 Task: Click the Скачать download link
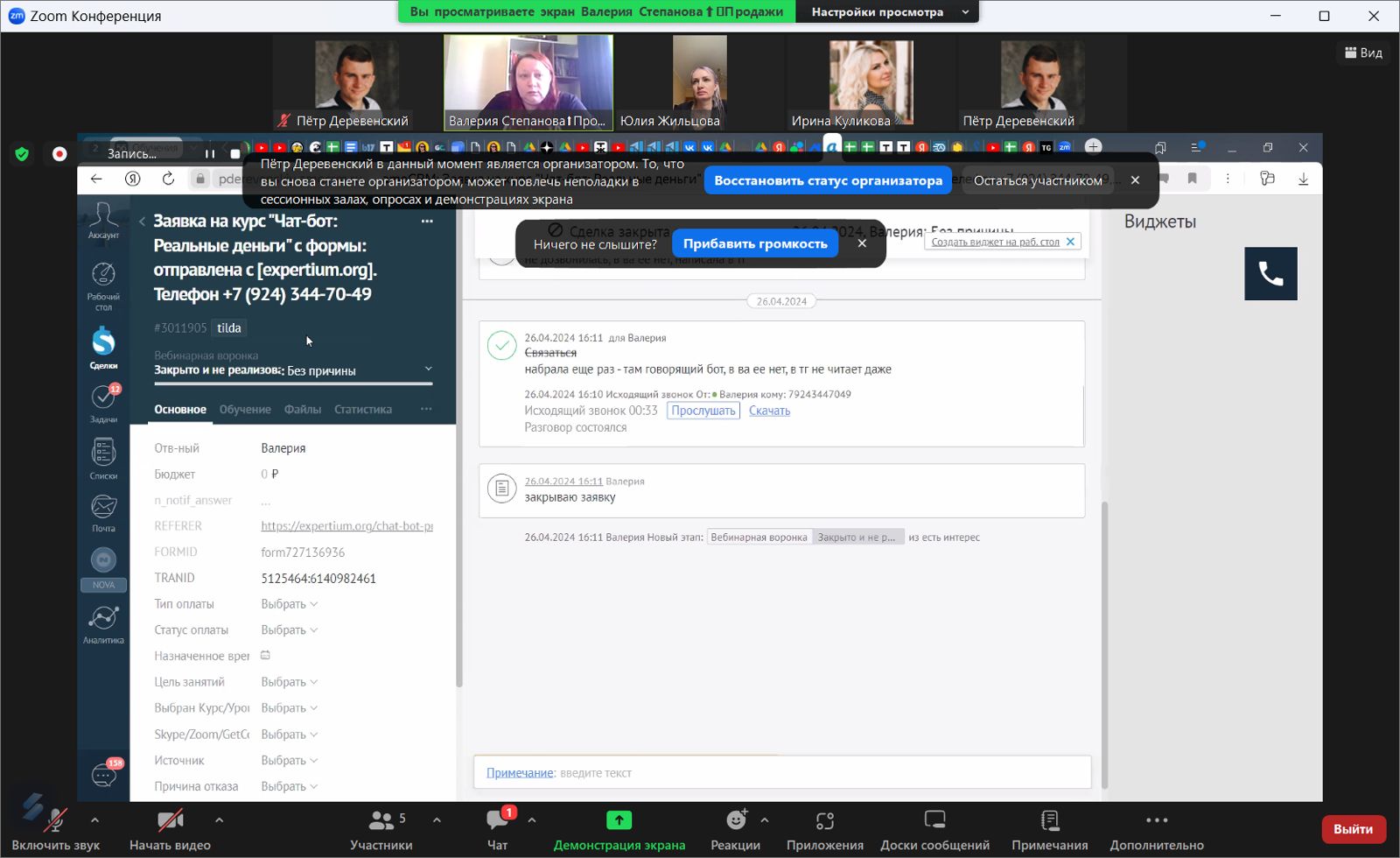coord(769,411)
